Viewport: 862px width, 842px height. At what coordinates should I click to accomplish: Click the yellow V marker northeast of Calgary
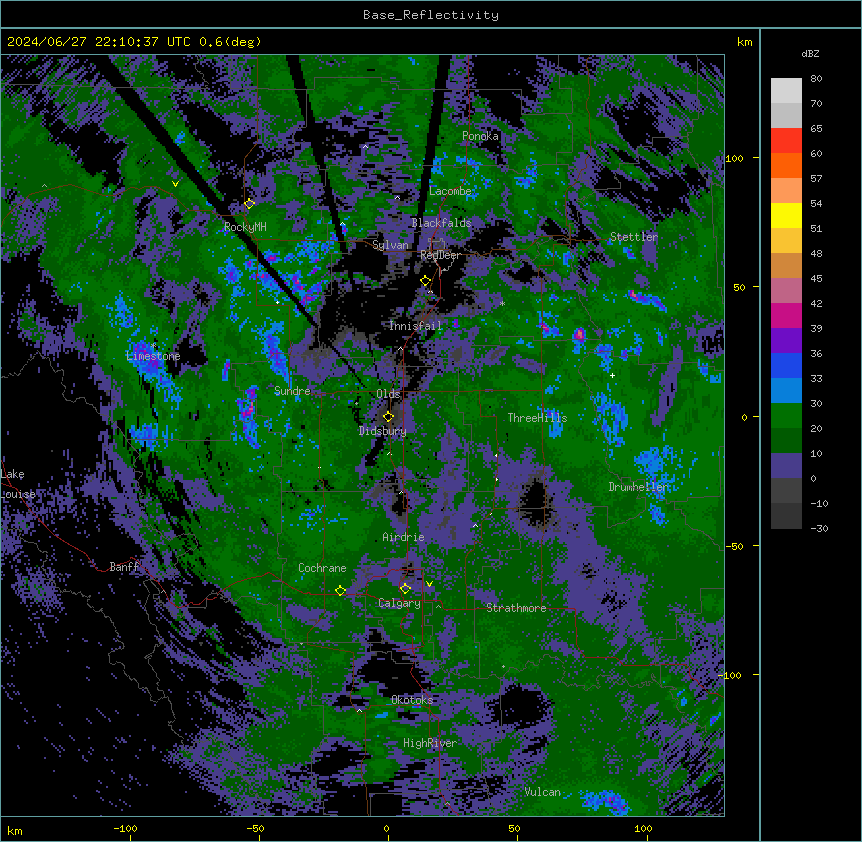coord(429,584)
